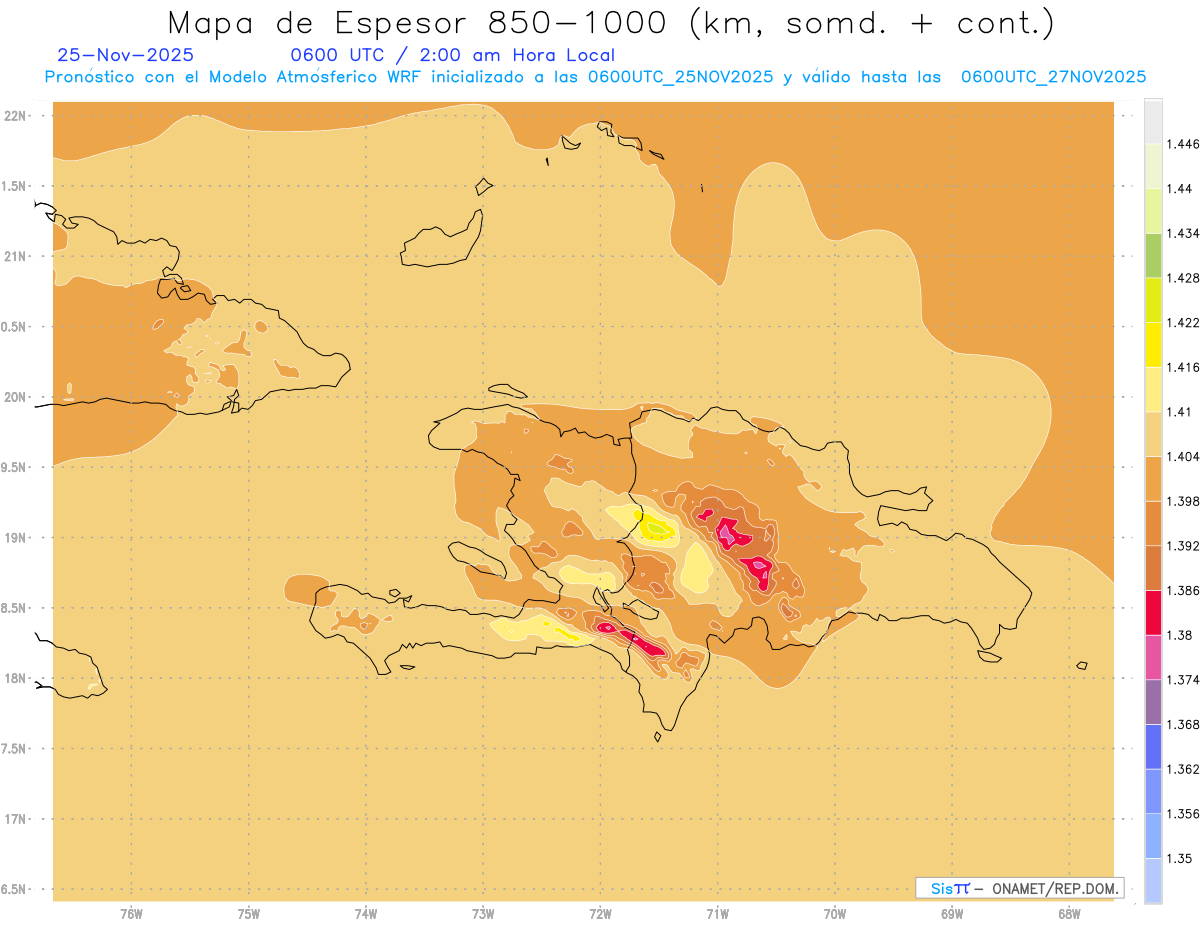
Task: Click the longitude label "69W"
Action: click(x=952, y=914)
